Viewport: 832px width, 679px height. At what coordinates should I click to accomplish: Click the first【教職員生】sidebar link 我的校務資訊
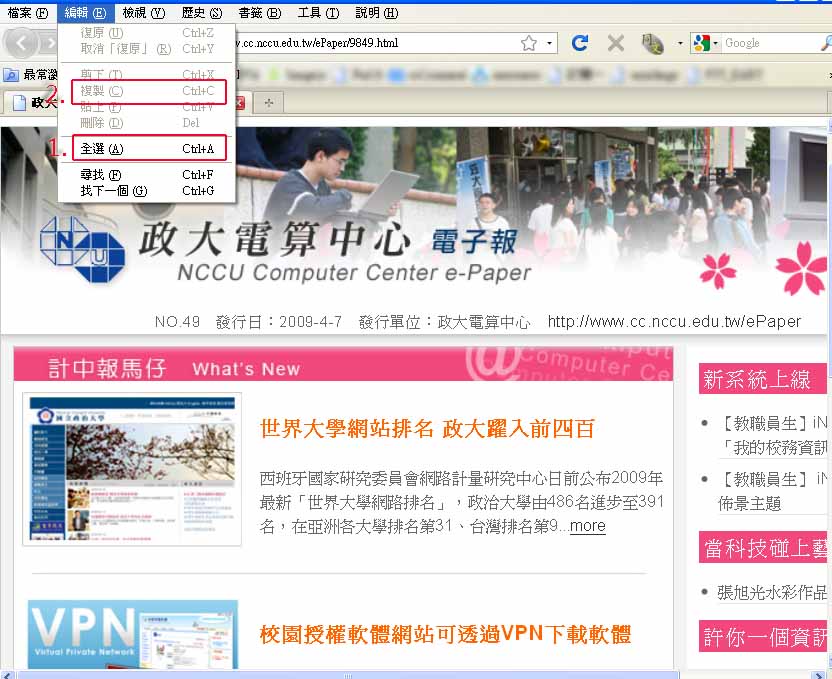coord(773,435)
